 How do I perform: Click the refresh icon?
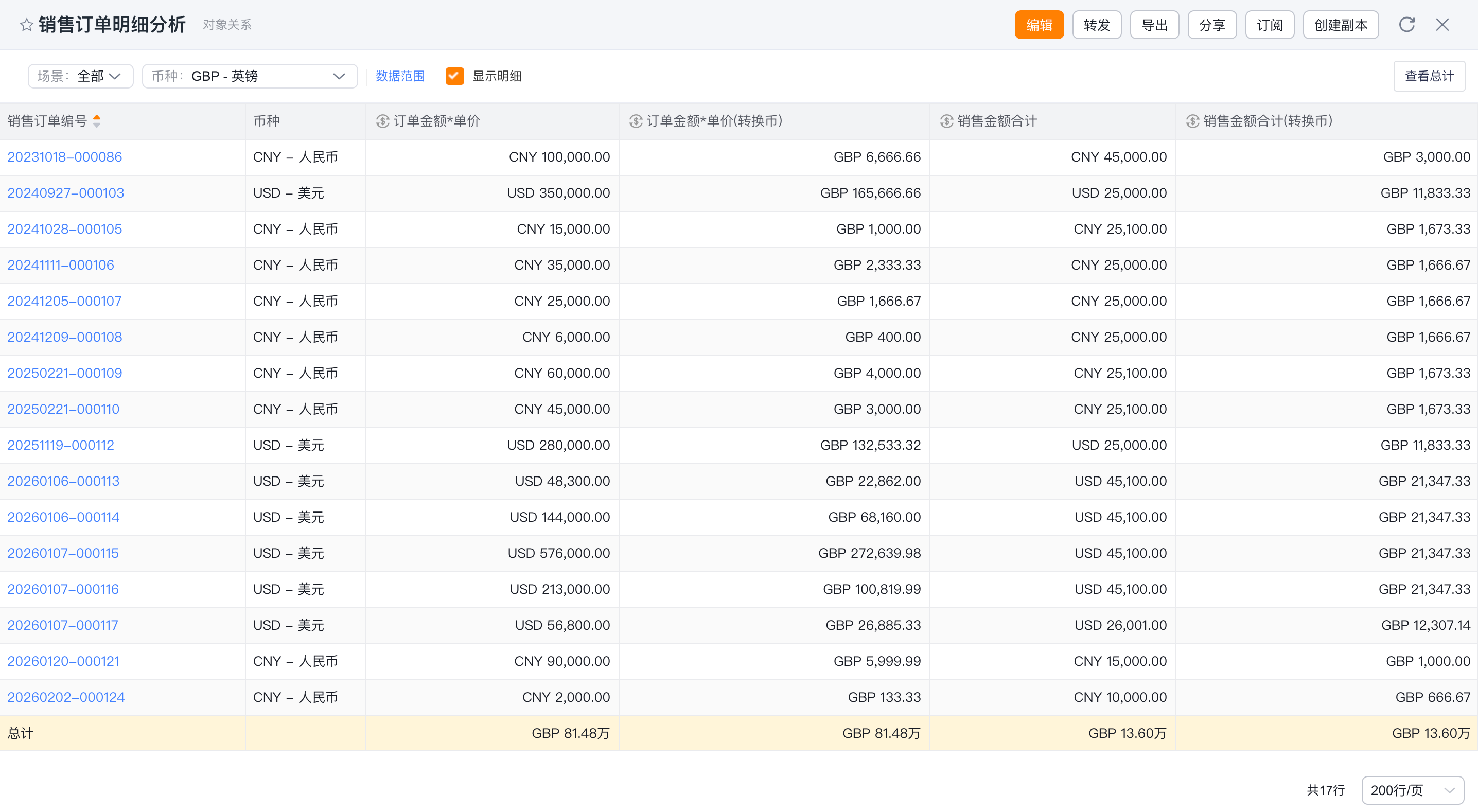coord(1407,25)
